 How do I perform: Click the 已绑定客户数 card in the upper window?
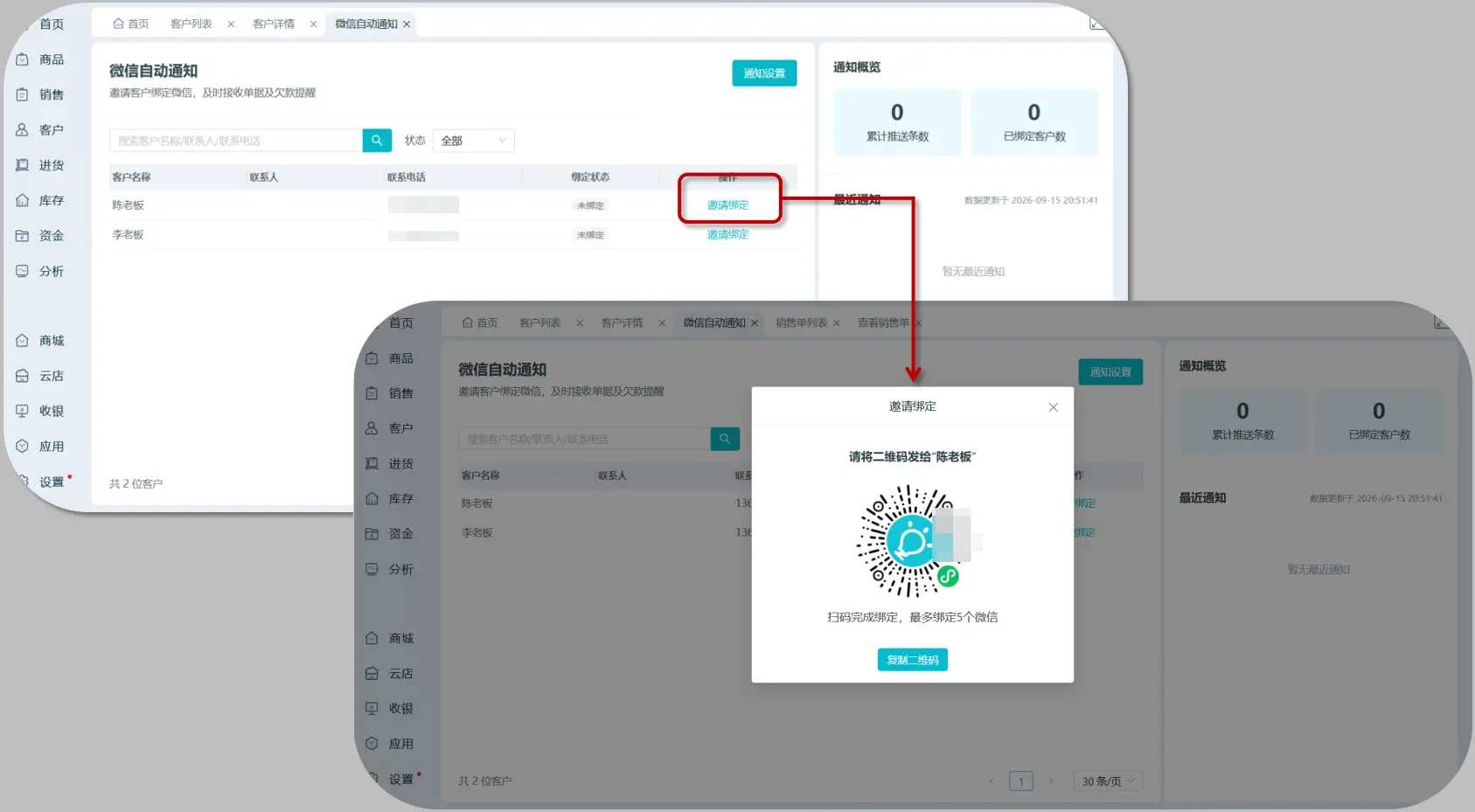coord(1034,122)
